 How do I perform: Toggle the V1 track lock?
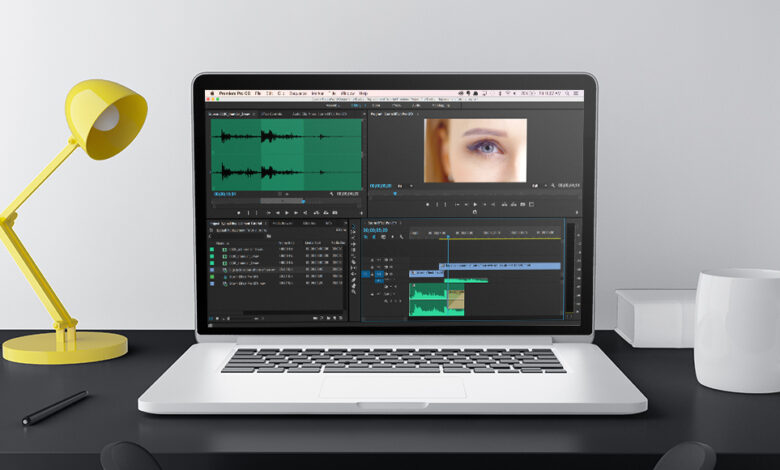[372, 274]
